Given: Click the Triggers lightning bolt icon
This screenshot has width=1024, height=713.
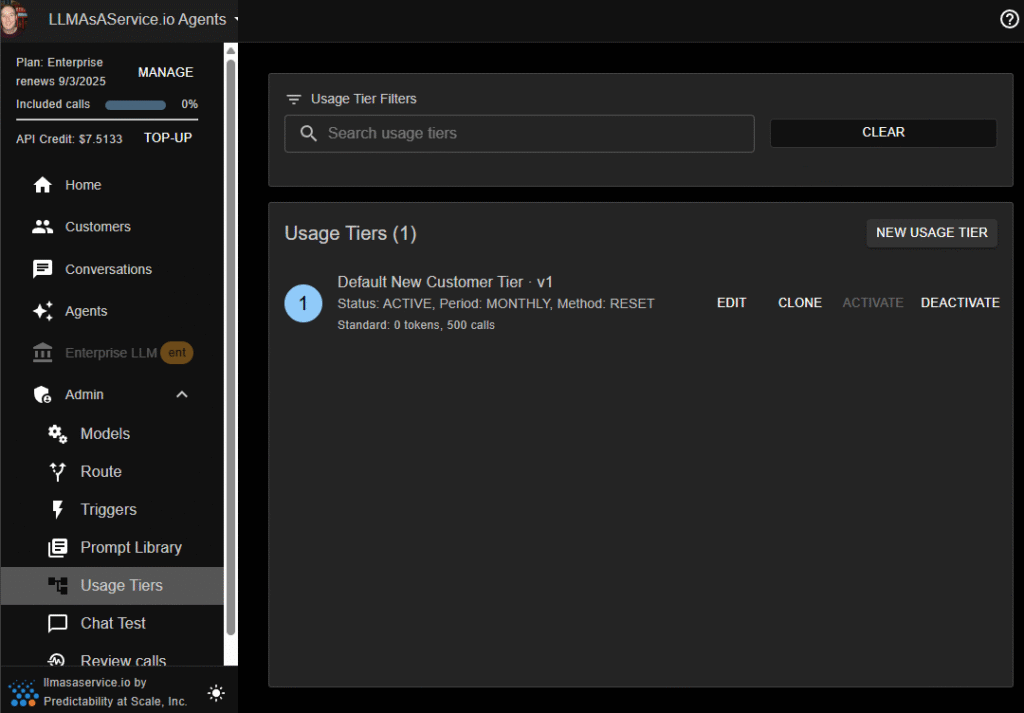Looking at the screenshot, I should point(58,510).
